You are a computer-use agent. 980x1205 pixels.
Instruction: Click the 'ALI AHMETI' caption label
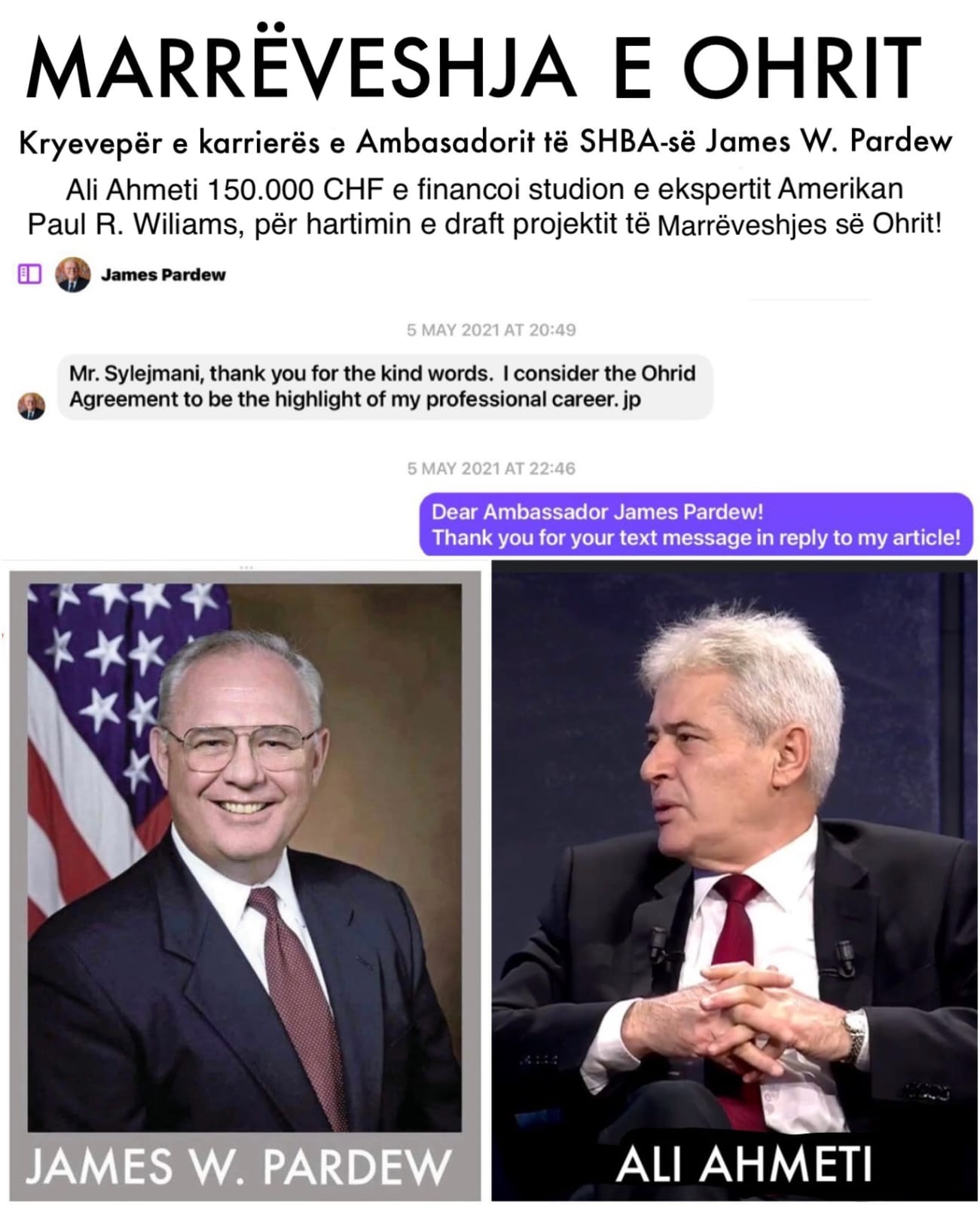743,1164
